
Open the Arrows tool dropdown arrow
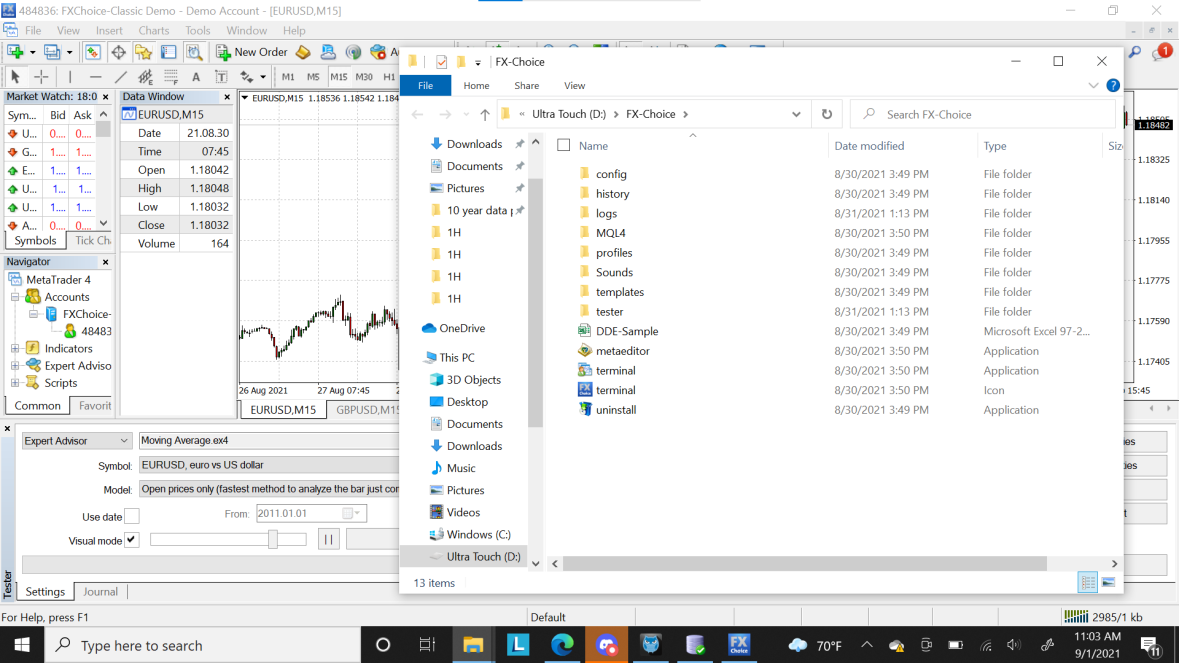[x=262, y=77]
